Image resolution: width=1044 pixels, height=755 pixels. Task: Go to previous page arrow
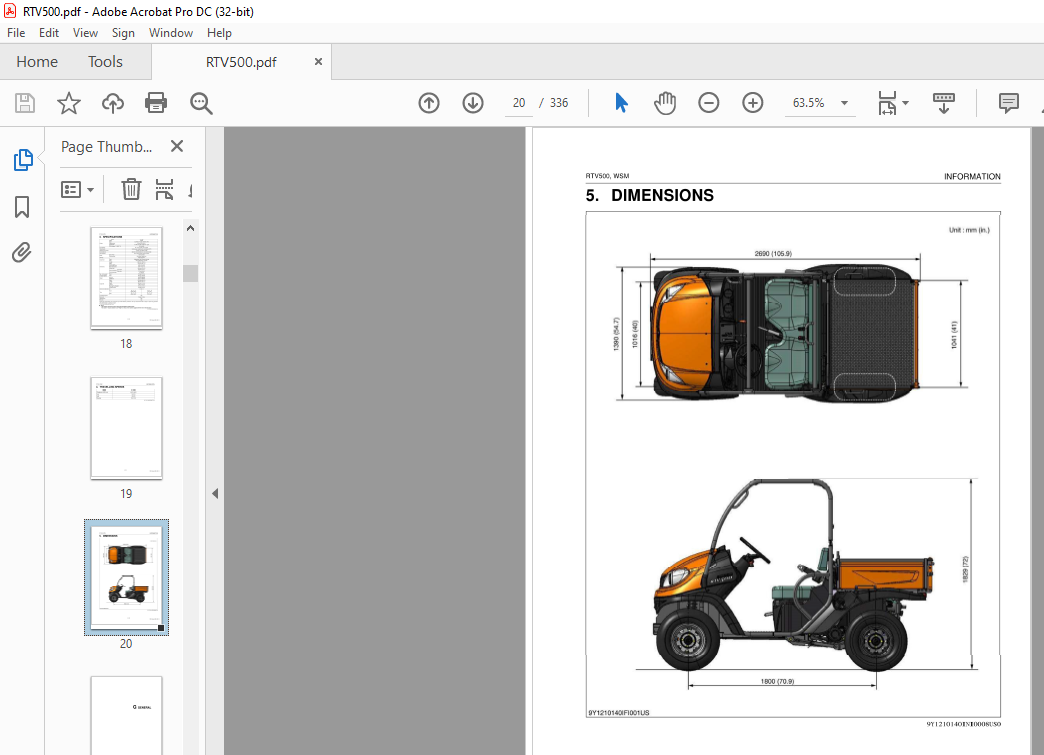429,103
